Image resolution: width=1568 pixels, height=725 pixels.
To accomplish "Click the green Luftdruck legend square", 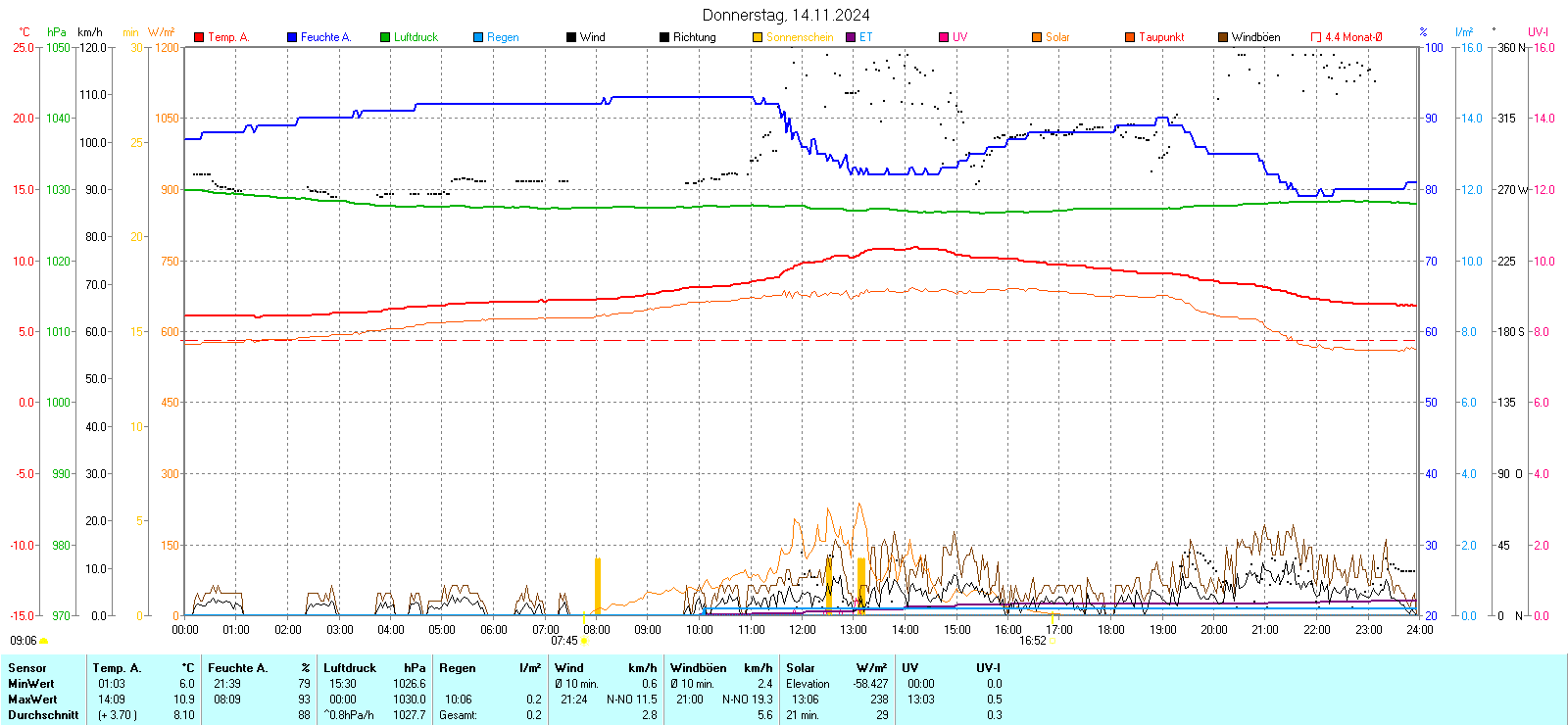I will (x=385, y=37).
